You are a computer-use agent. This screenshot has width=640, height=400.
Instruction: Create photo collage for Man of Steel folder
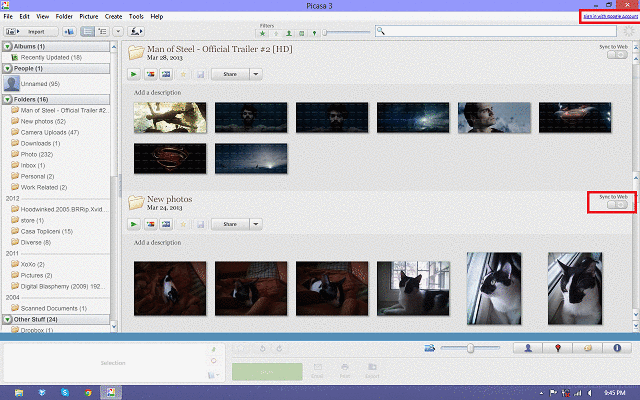point(150,74)
